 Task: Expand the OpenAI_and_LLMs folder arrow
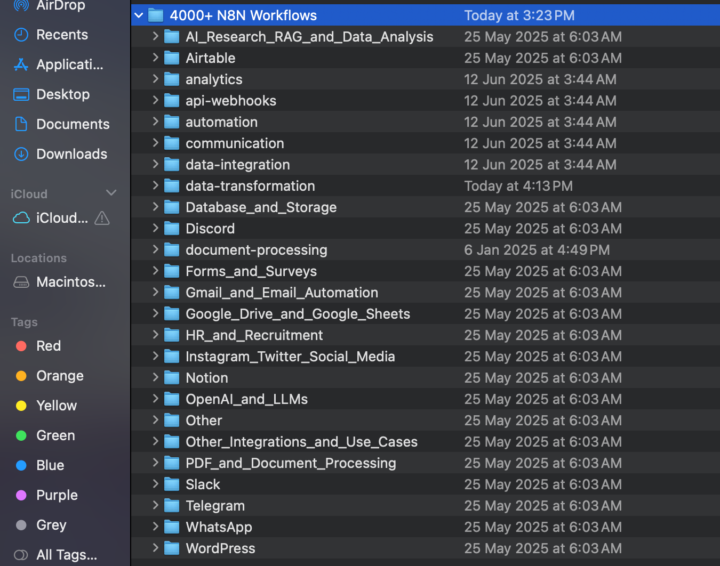(156, 399)
